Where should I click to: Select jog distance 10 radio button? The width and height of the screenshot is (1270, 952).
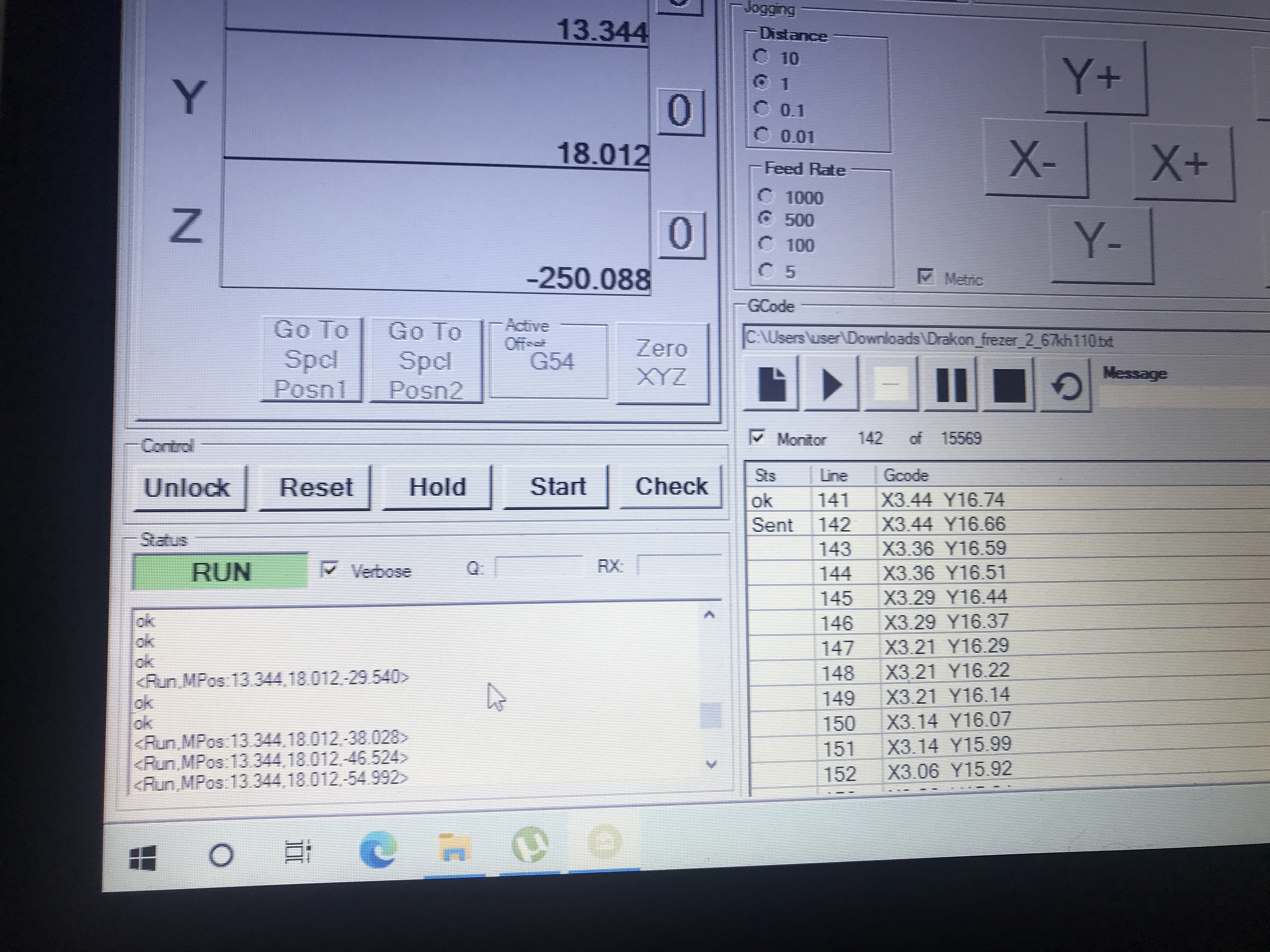point(761,56)
